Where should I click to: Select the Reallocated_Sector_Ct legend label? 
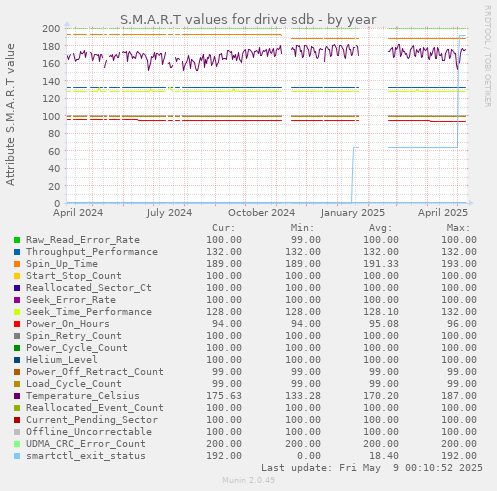pyautogui.click(x=89, y=288)
